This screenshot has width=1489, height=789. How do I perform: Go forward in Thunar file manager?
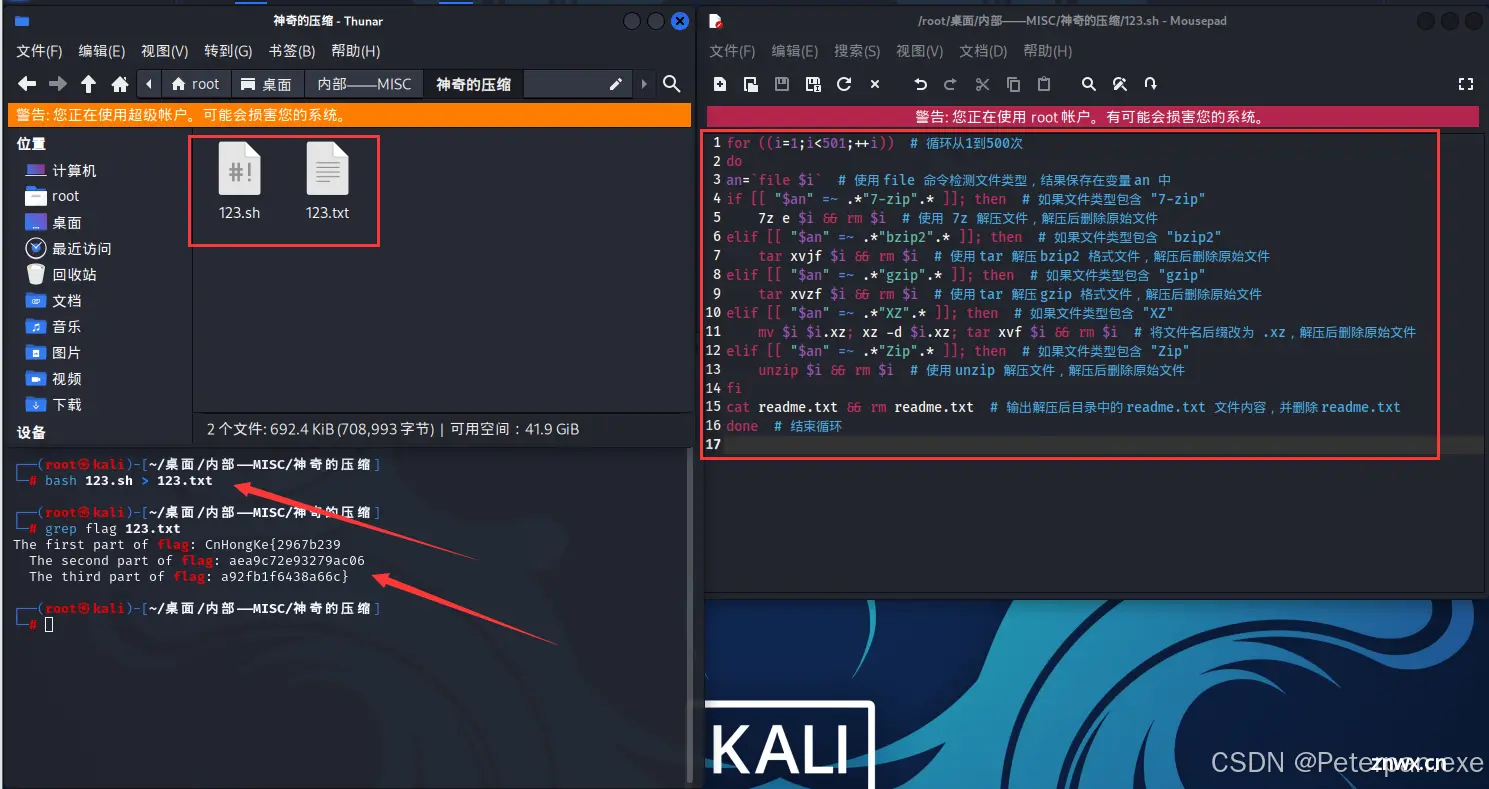[x=58, y=84]
